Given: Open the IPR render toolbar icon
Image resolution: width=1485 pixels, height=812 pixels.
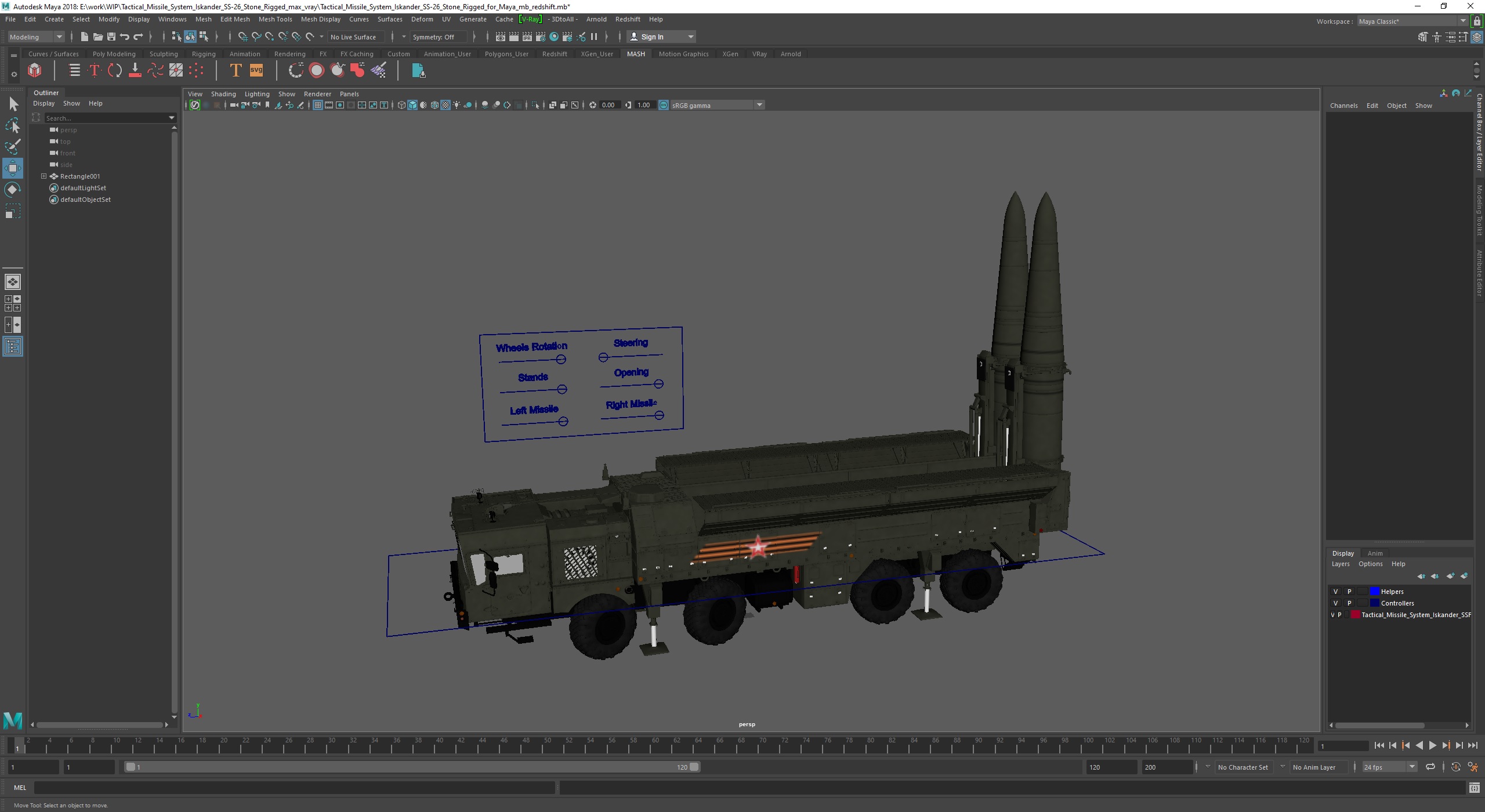Looking at the screenshot, I should tap(527, 37).
